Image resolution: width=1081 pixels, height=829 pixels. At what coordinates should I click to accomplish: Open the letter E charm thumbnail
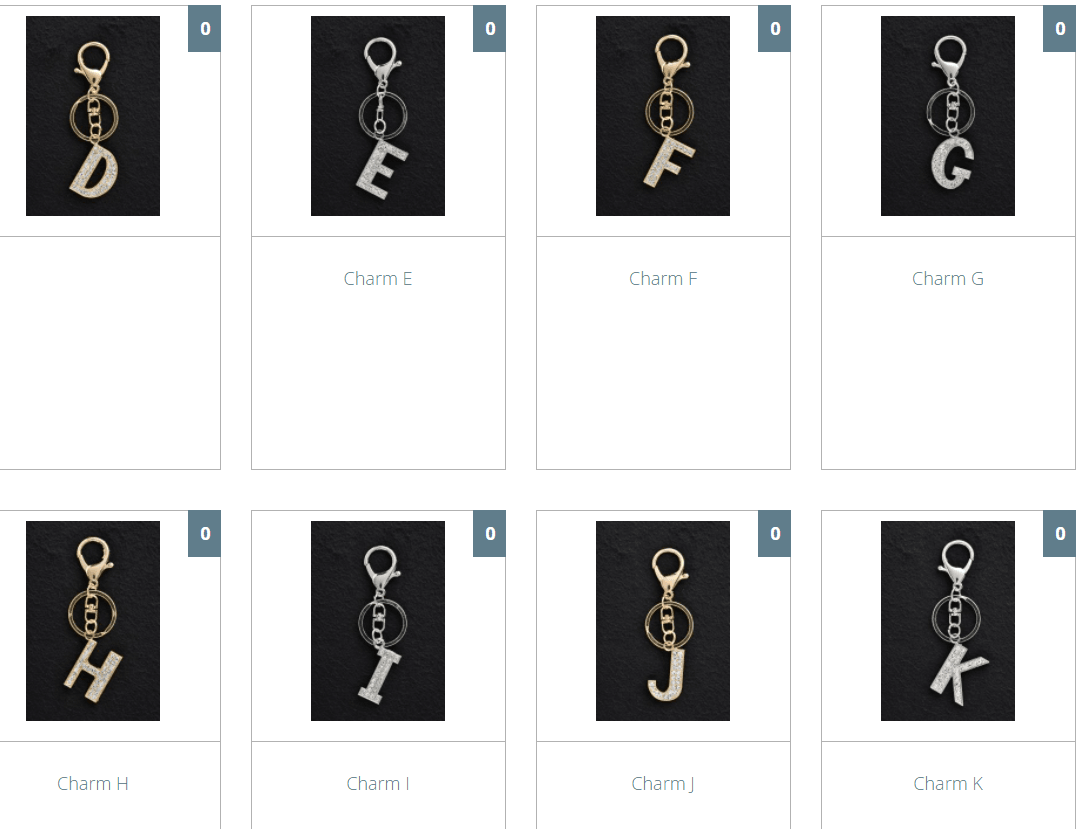378,116
